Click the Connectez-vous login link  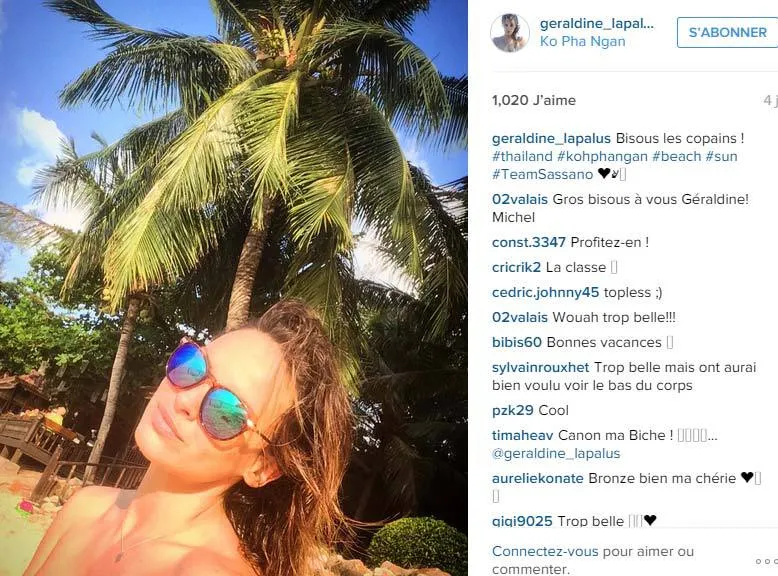click(546, 551)
